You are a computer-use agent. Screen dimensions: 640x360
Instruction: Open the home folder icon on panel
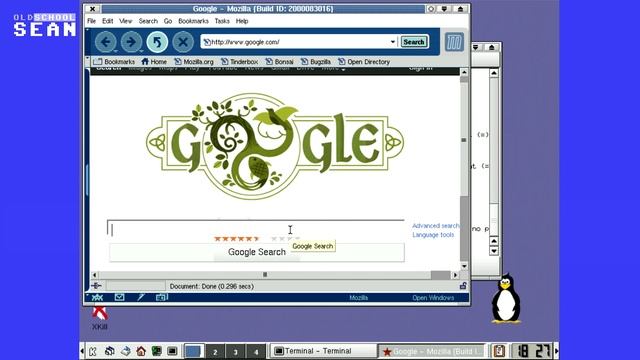tap(141, 351)
